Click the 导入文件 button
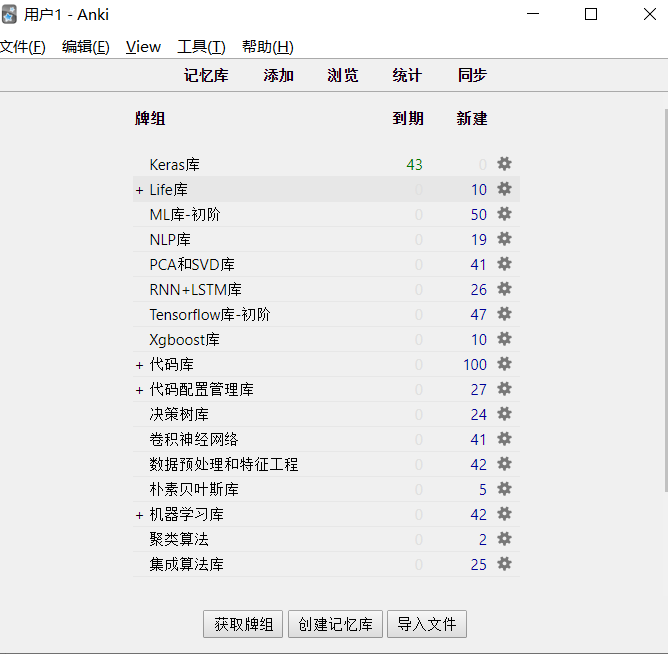668x654 pixels. pos(427,624)
